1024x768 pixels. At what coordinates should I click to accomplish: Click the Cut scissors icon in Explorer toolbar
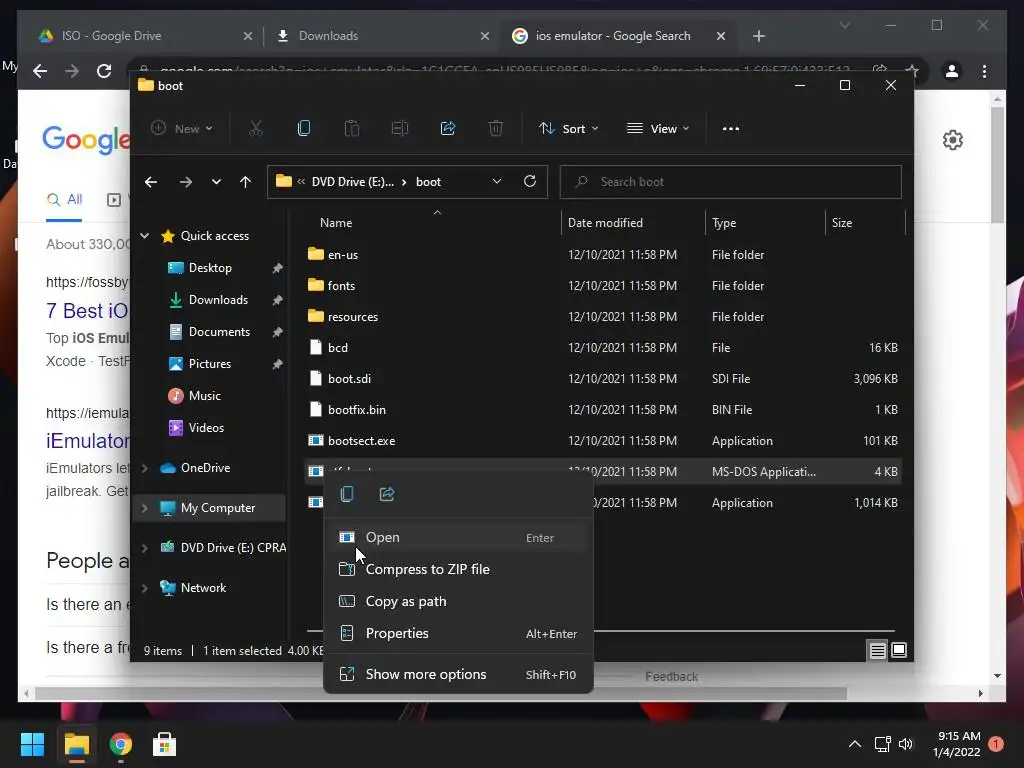255,129
